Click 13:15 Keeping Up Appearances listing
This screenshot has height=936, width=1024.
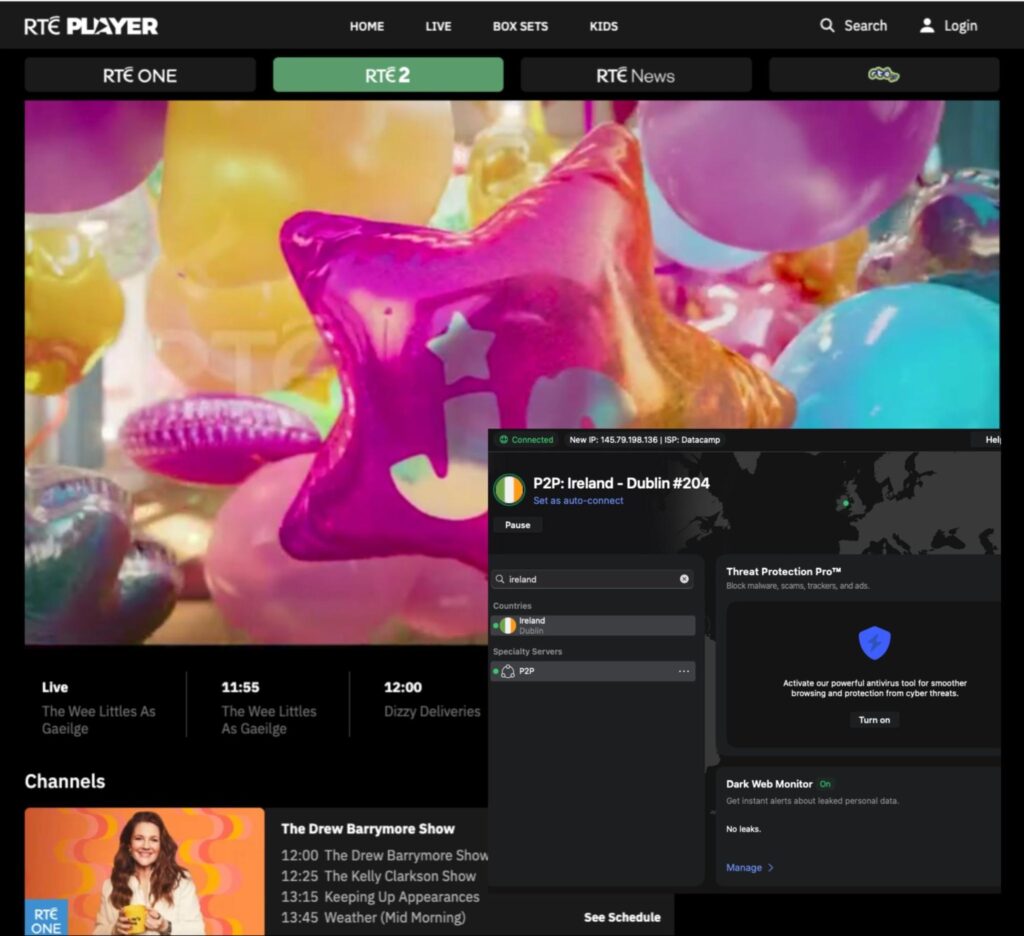click(380, 897)
